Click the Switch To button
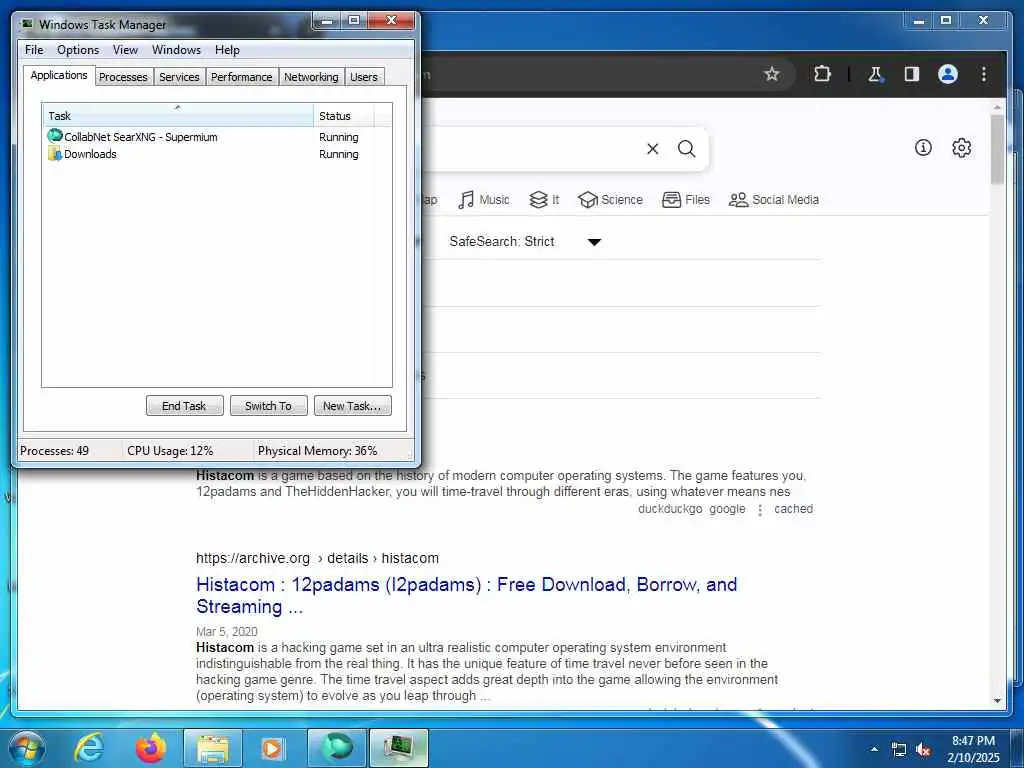The height and width of the screenshot is (768, 1024). (x=268, y=406)
